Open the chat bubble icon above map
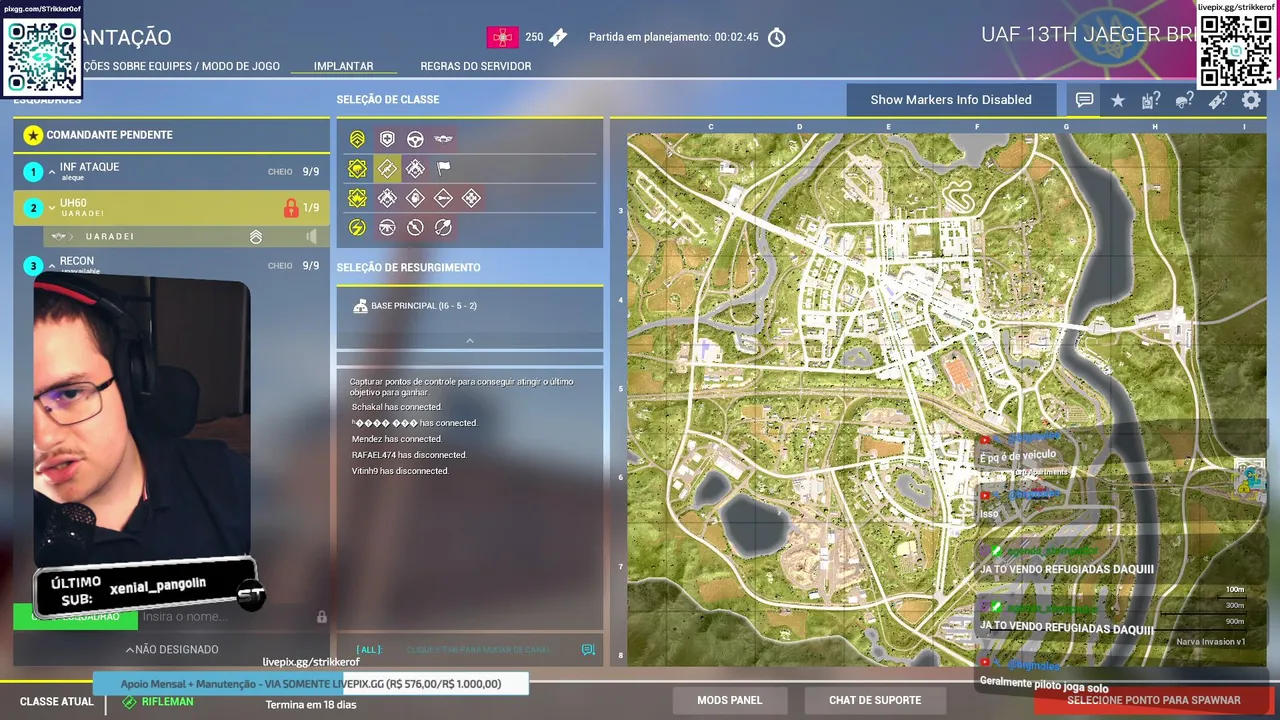Screen dimensions: 1280x720 point(1084,100)
